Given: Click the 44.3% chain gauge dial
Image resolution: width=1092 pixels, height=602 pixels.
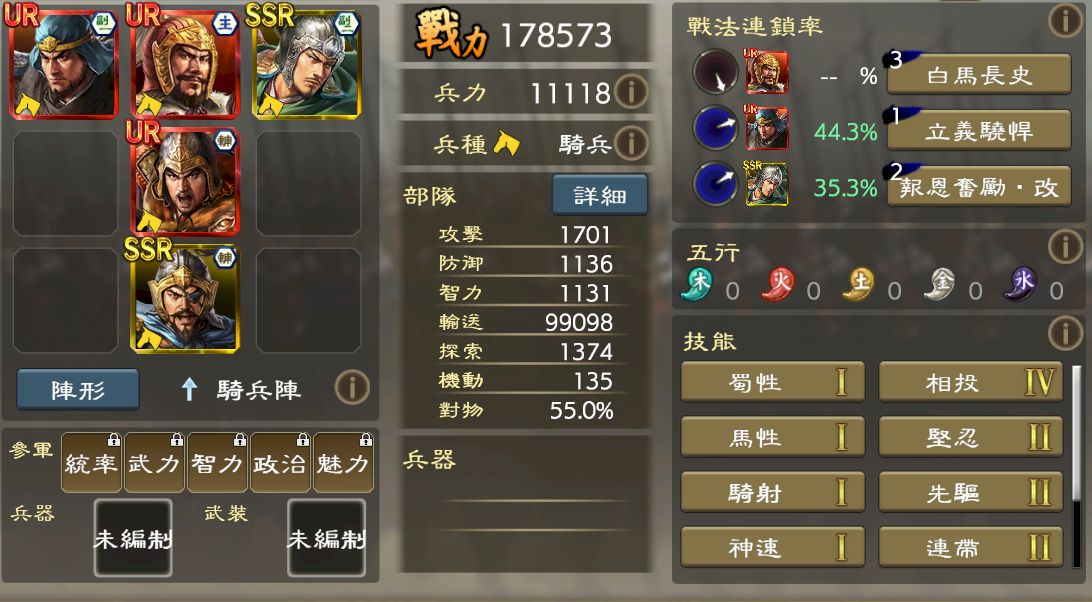Looking at the screenshot, I should [x=715, y=129].
